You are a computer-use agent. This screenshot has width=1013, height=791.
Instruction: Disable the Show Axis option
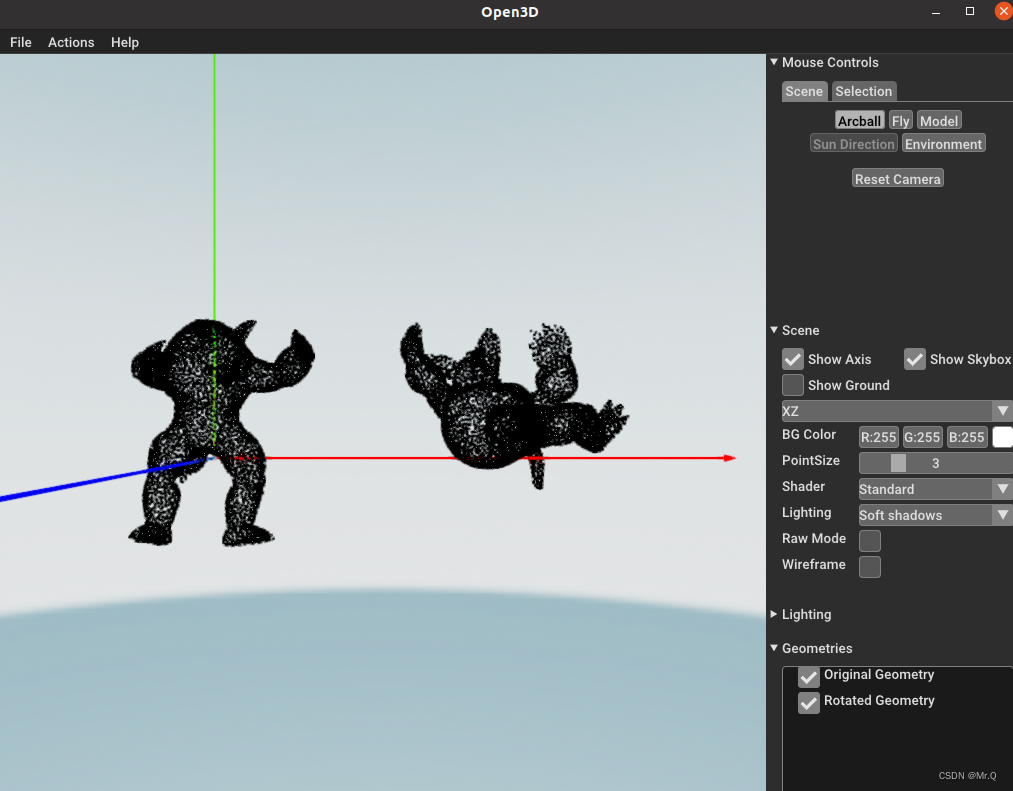pyautogui.click(x=793, y=359)
